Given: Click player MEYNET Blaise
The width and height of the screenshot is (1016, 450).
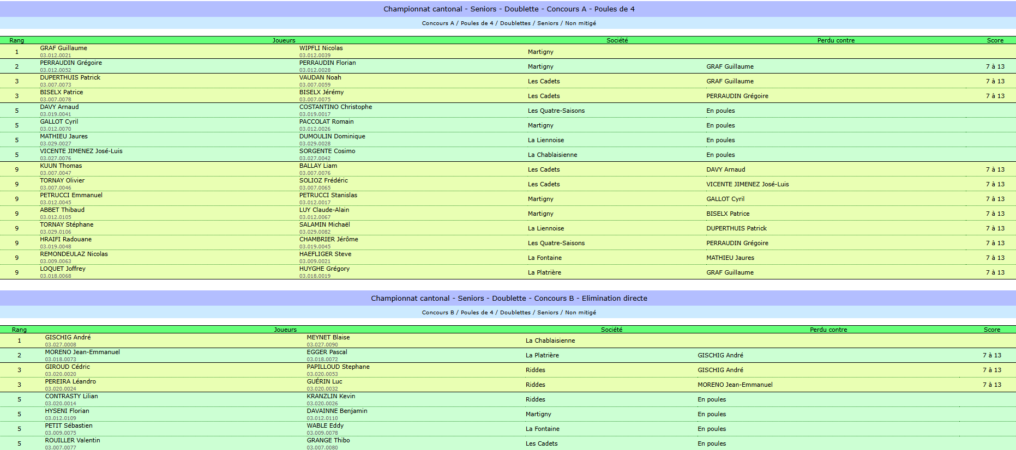Looking at the screenshot, I should 329,338.
